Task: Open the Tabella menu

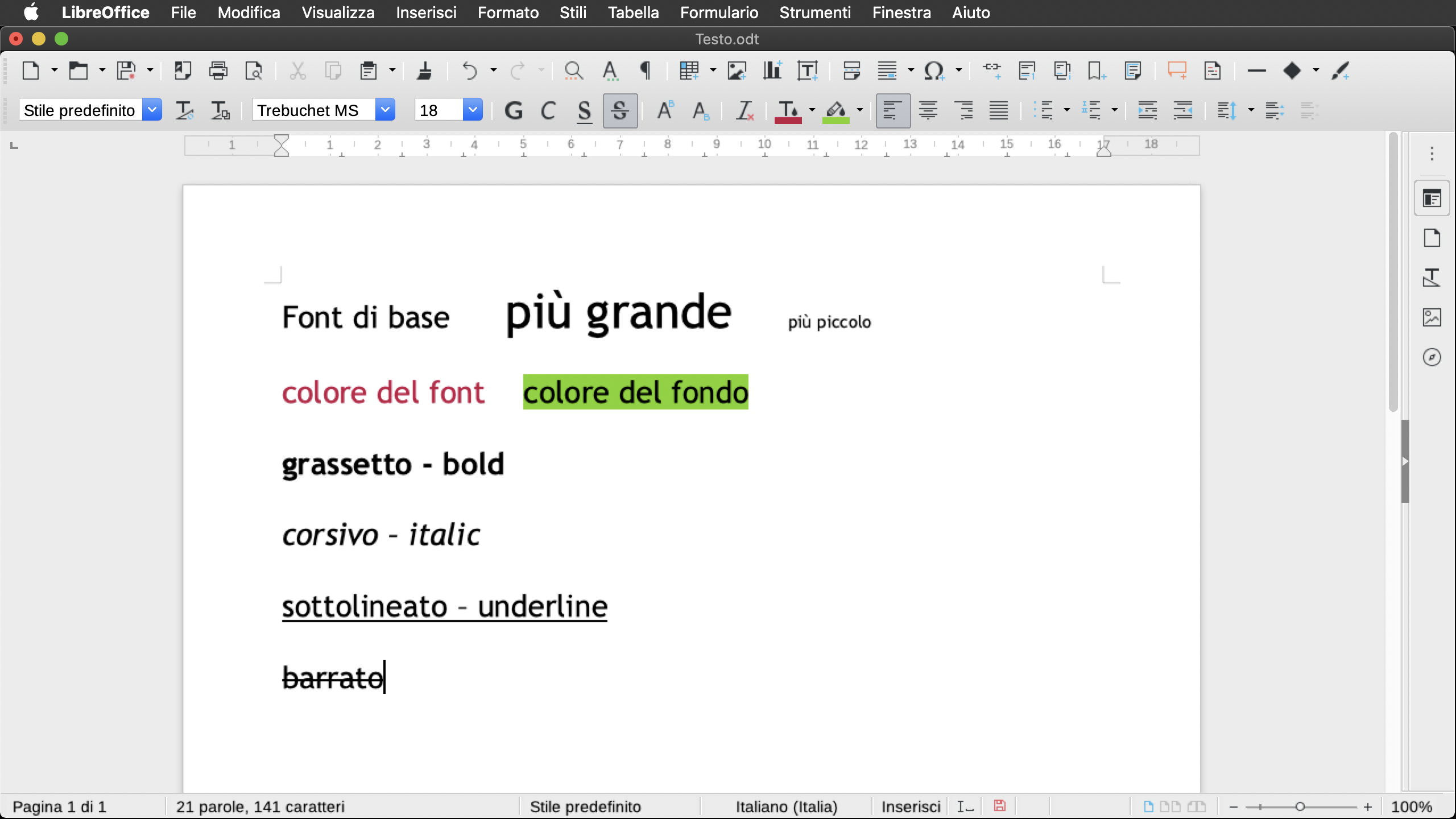Action: [633, 13]
